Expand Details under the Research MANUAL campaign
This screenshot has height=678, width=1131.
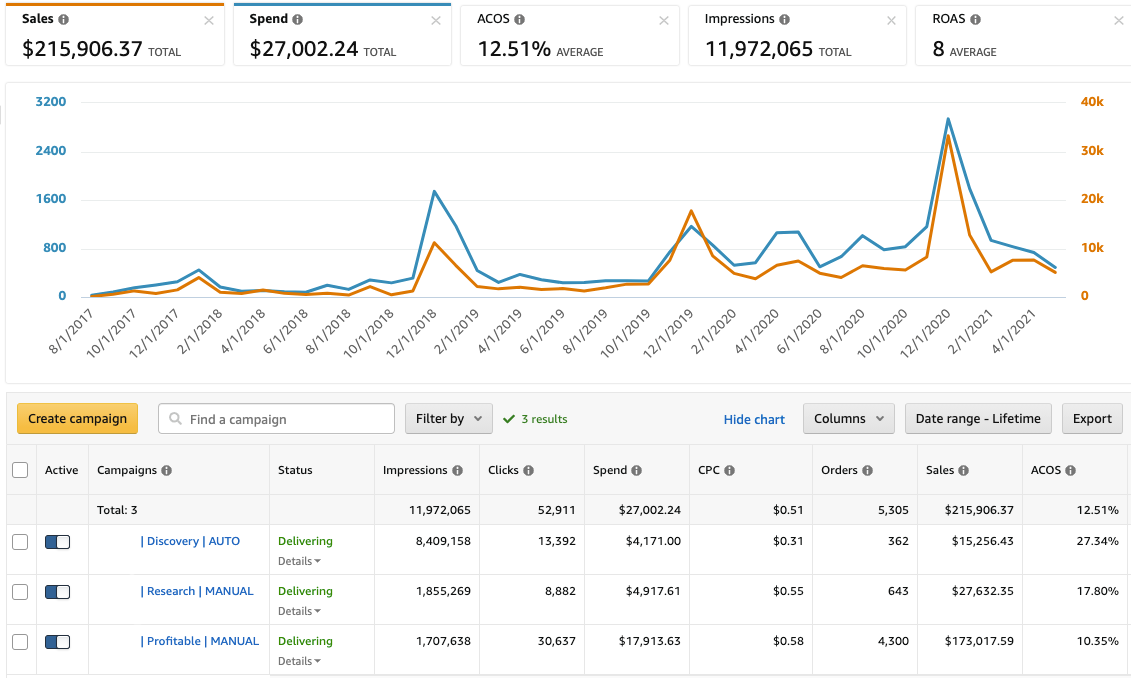[297, 611]
